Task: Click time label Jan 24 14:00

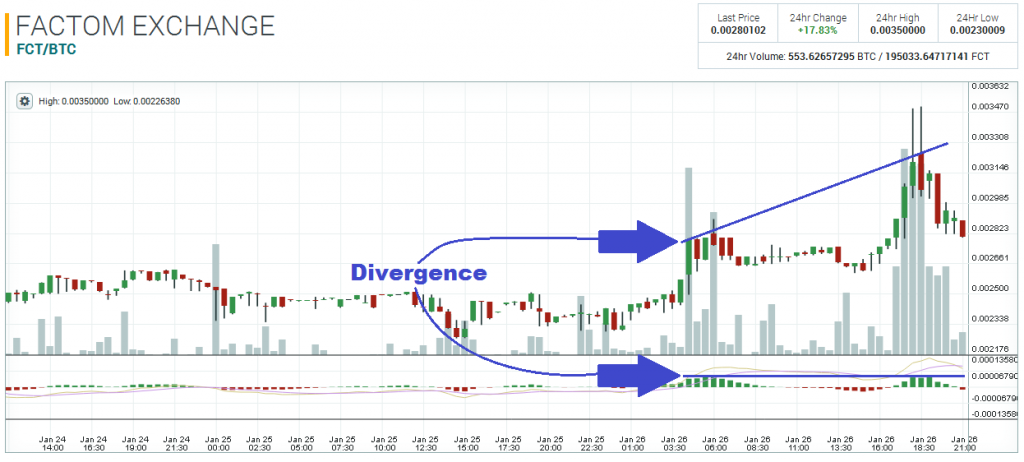Action: pos(52,444)
